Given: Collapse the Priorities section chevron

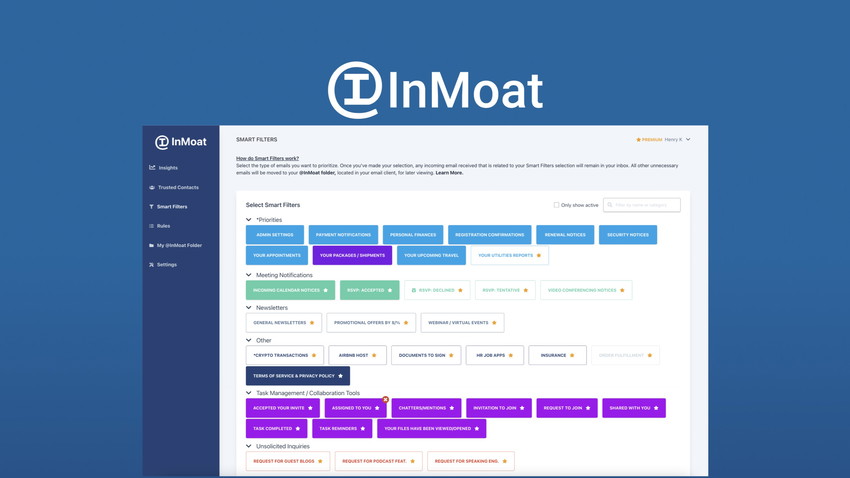Looking at the screenshot, I should coord(249,219).
